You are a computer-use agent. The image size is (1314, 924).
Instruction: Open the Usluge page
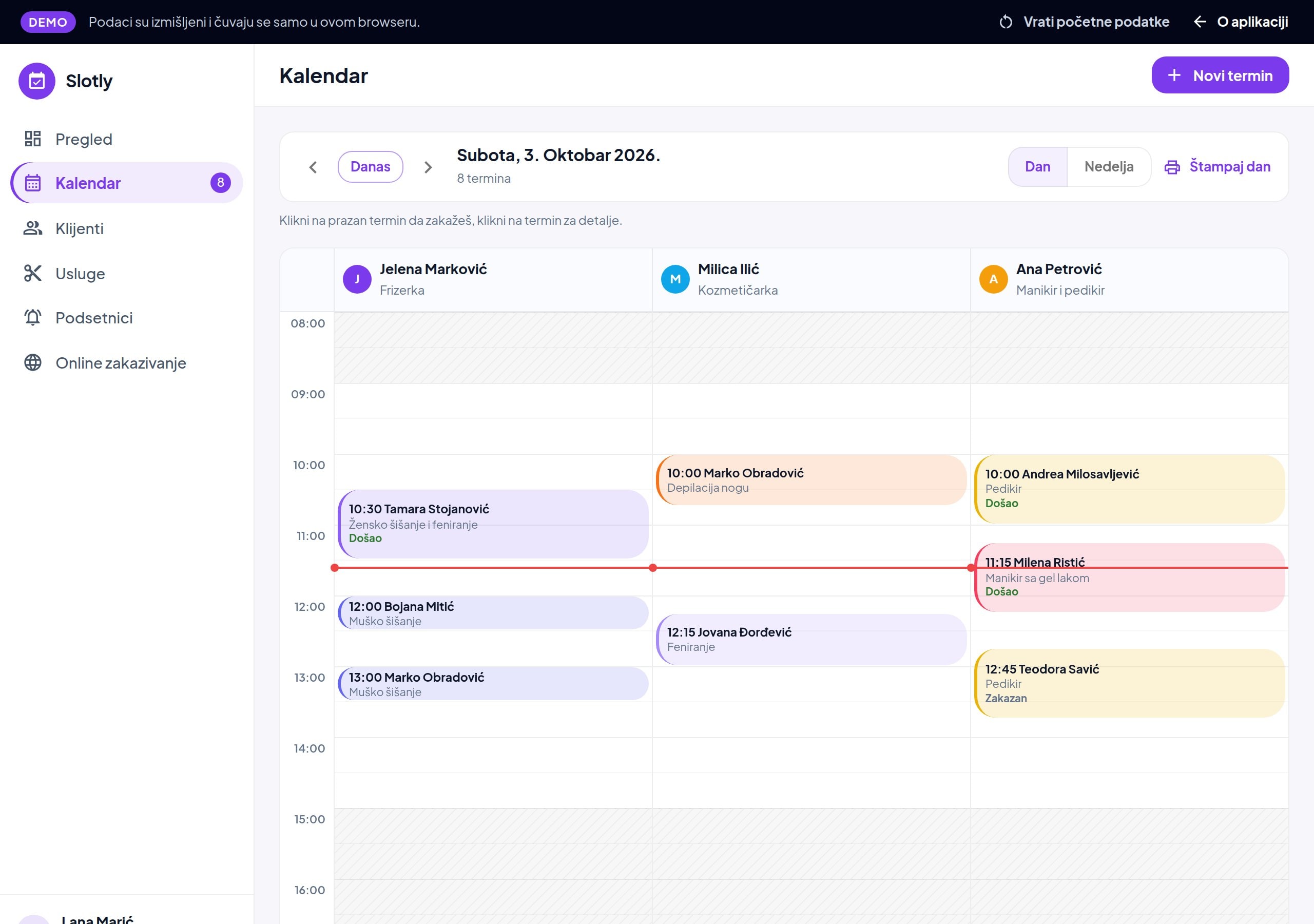(x=127, y=273)
